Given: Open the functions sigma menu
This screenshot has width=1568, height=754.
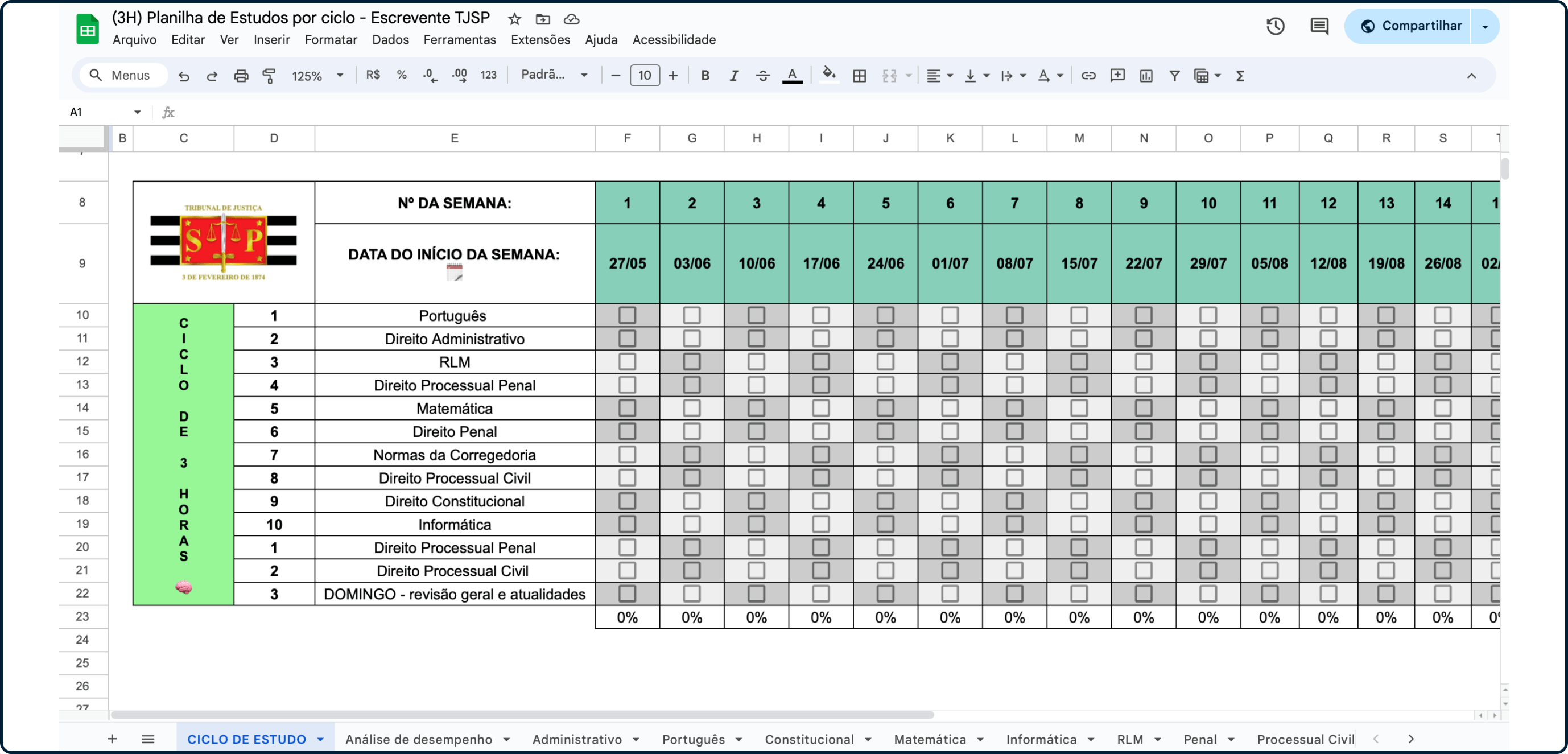Looking at the screenshot, I should pyautogui.click(x=1240, y=76).
